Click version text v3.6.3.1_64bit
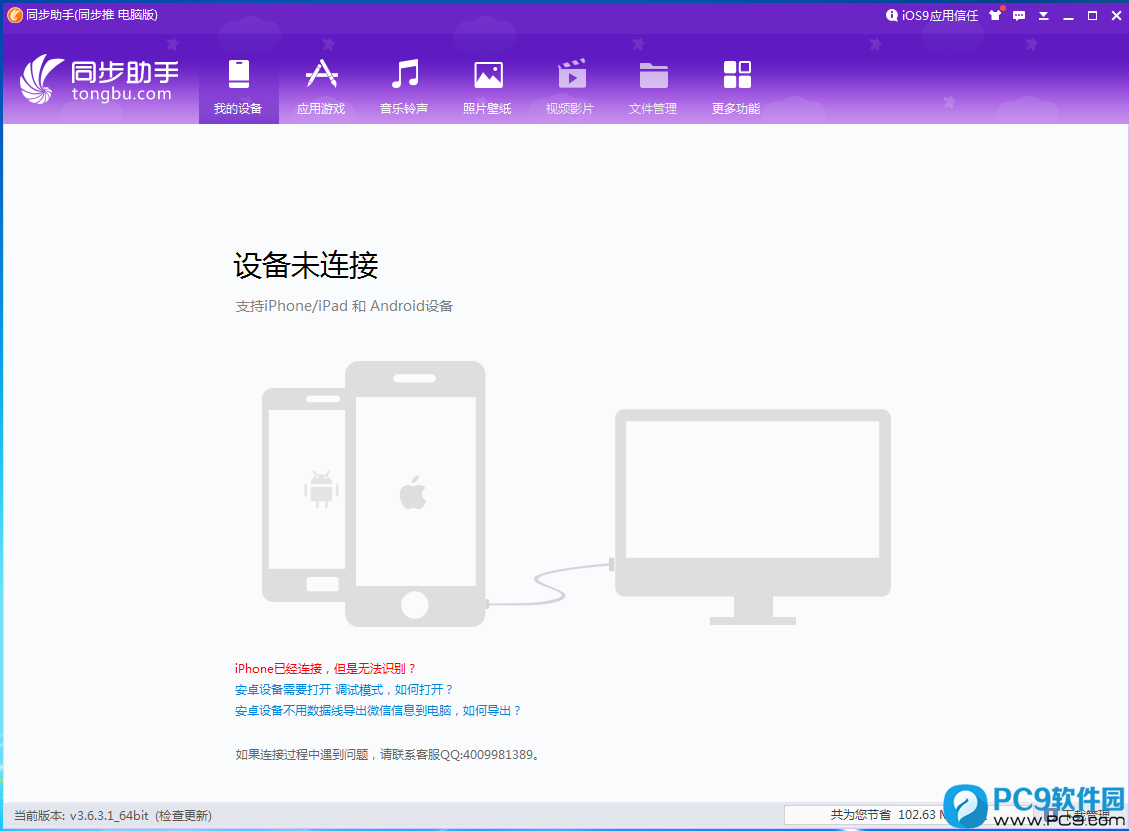1129x831 pixels. pyautogui.click(x=109, y=816)
